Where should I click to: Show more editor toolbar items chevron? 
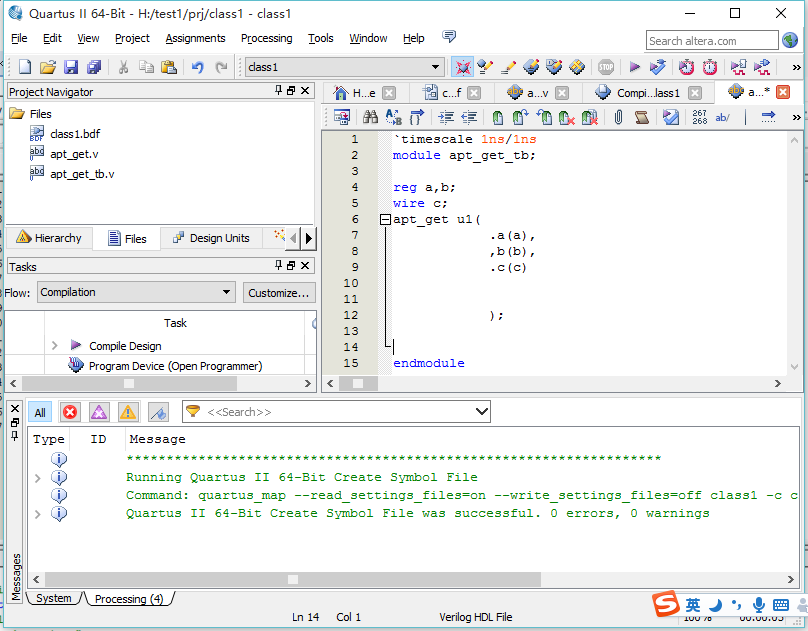click(x=796, y=117)
